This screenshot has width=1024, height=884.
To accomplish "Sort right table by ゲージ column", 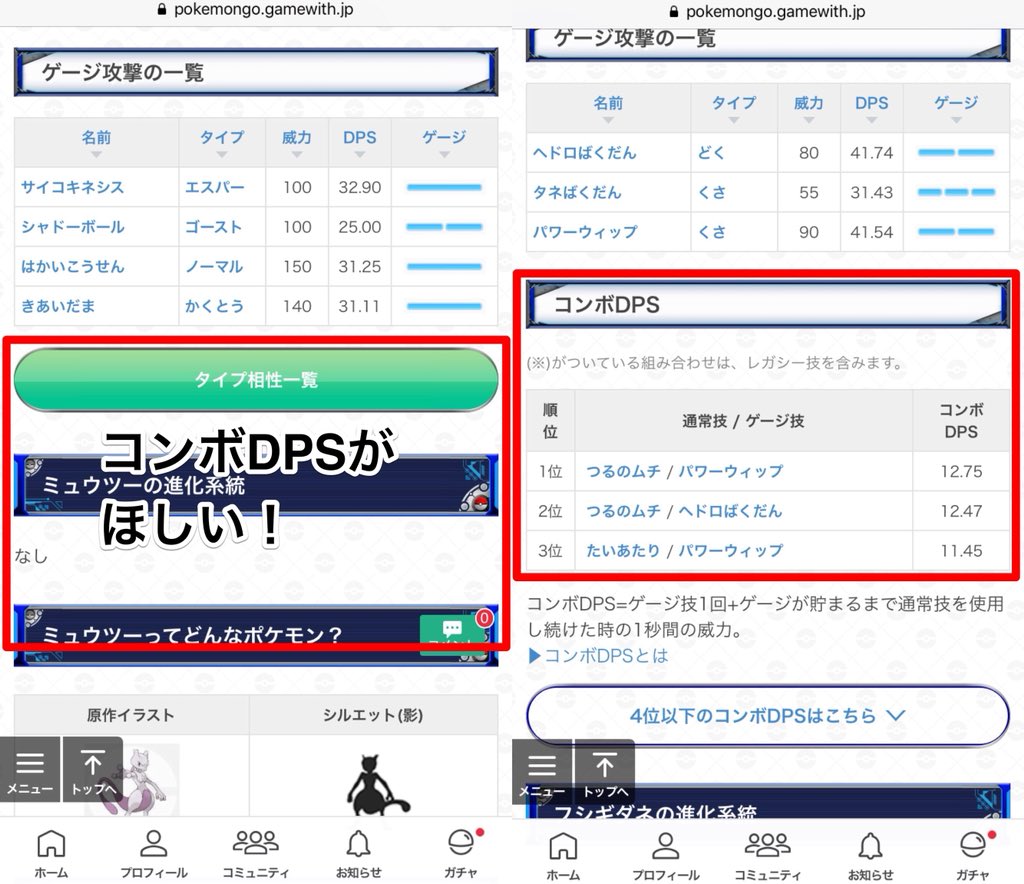I will 956,108.
